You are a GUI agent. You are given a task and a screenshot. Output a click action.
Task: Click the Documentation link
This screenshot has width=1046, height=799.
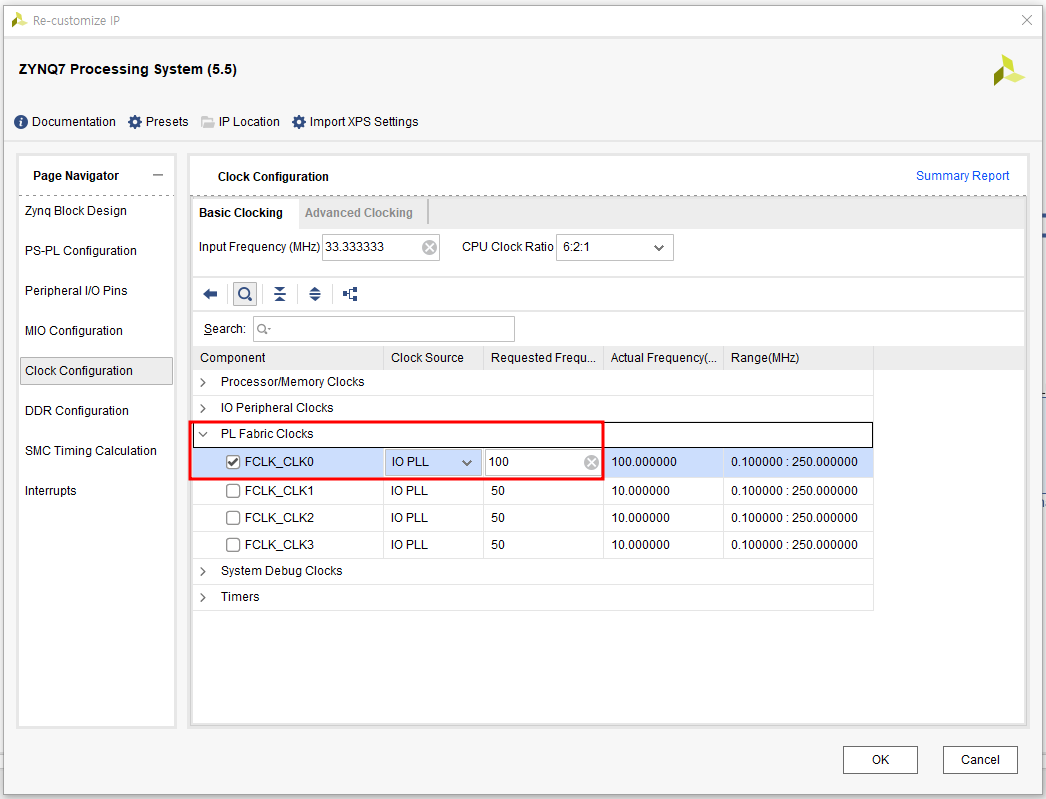pyautogui.click(x=74, y=122)
